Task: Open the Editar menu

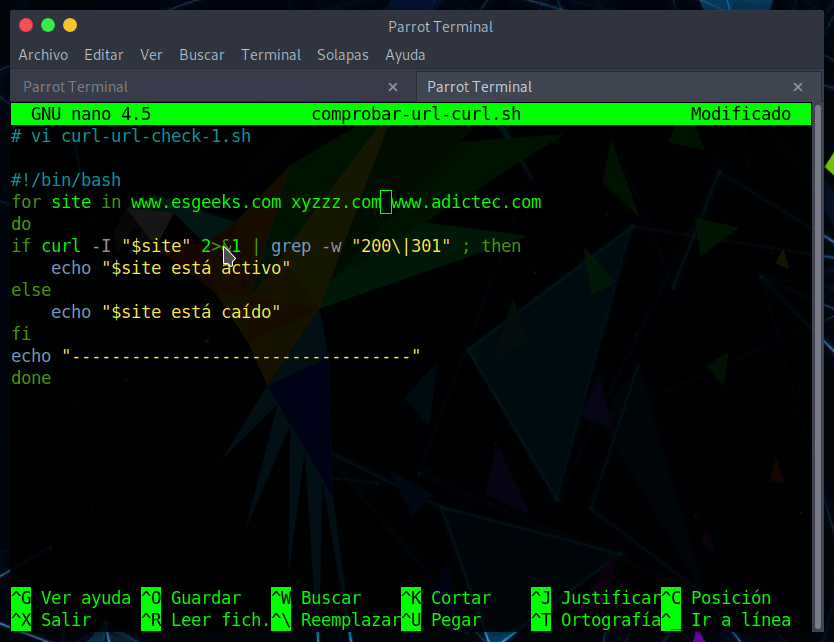Action: [x=104, y=55]
